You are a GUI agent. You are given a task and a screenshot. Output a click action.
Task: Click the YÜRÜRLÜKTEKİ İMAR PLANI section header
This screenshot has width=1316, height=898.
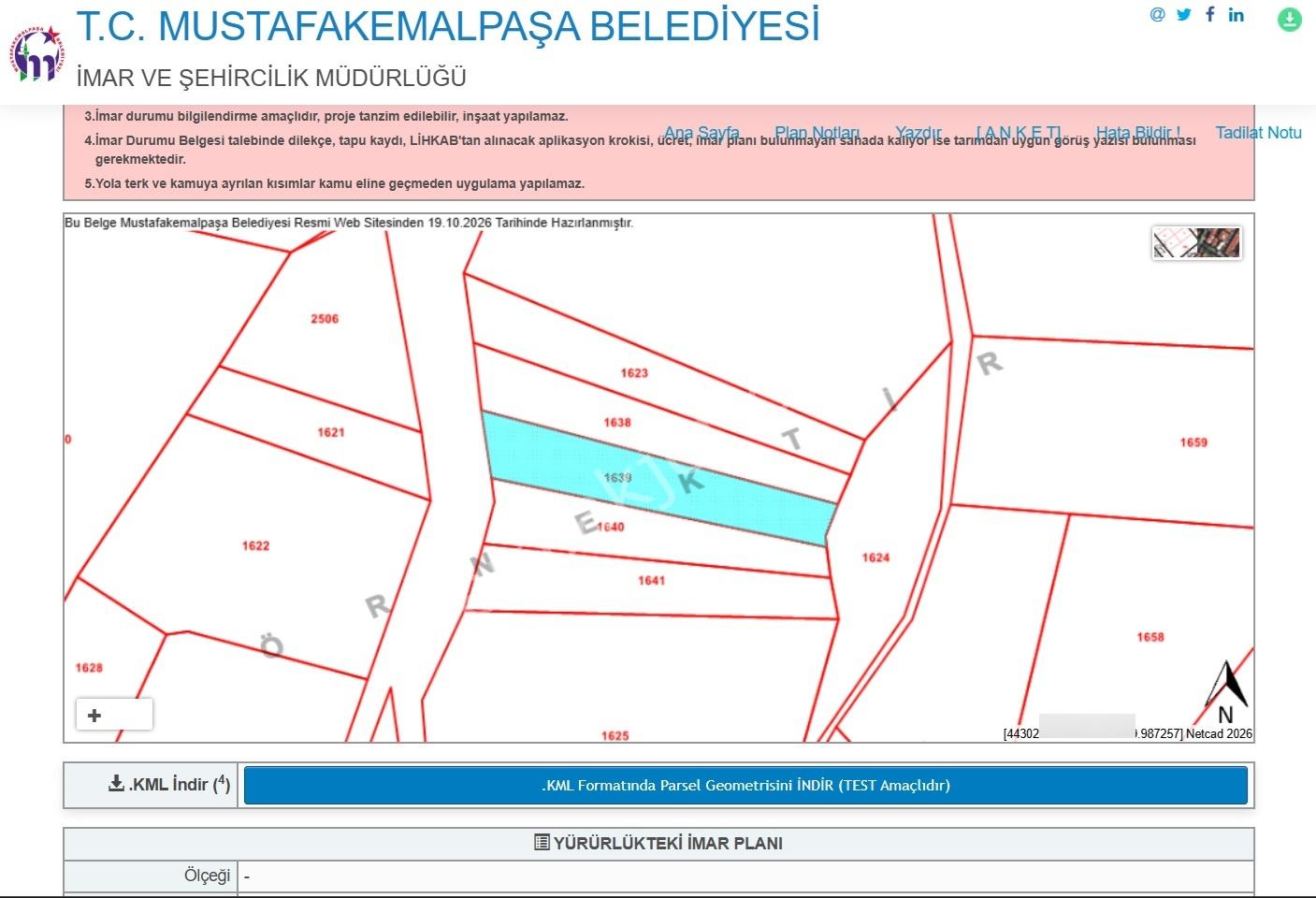coord(658,843)
